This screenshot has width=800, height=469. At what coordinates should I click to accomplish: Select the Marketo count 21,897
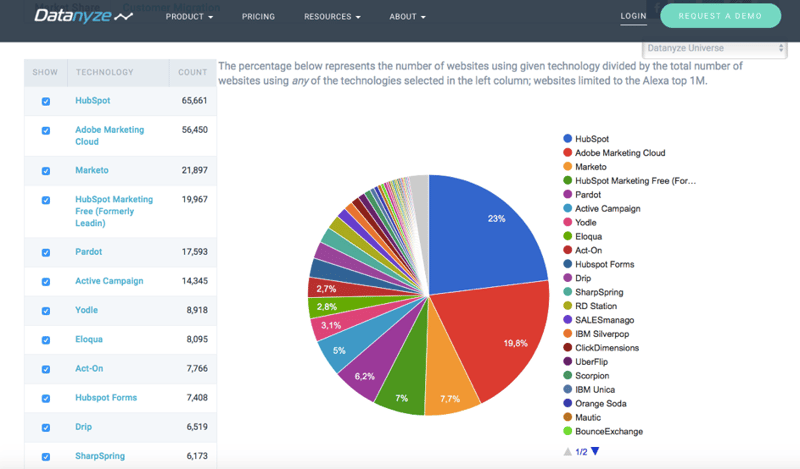point(194,170)
